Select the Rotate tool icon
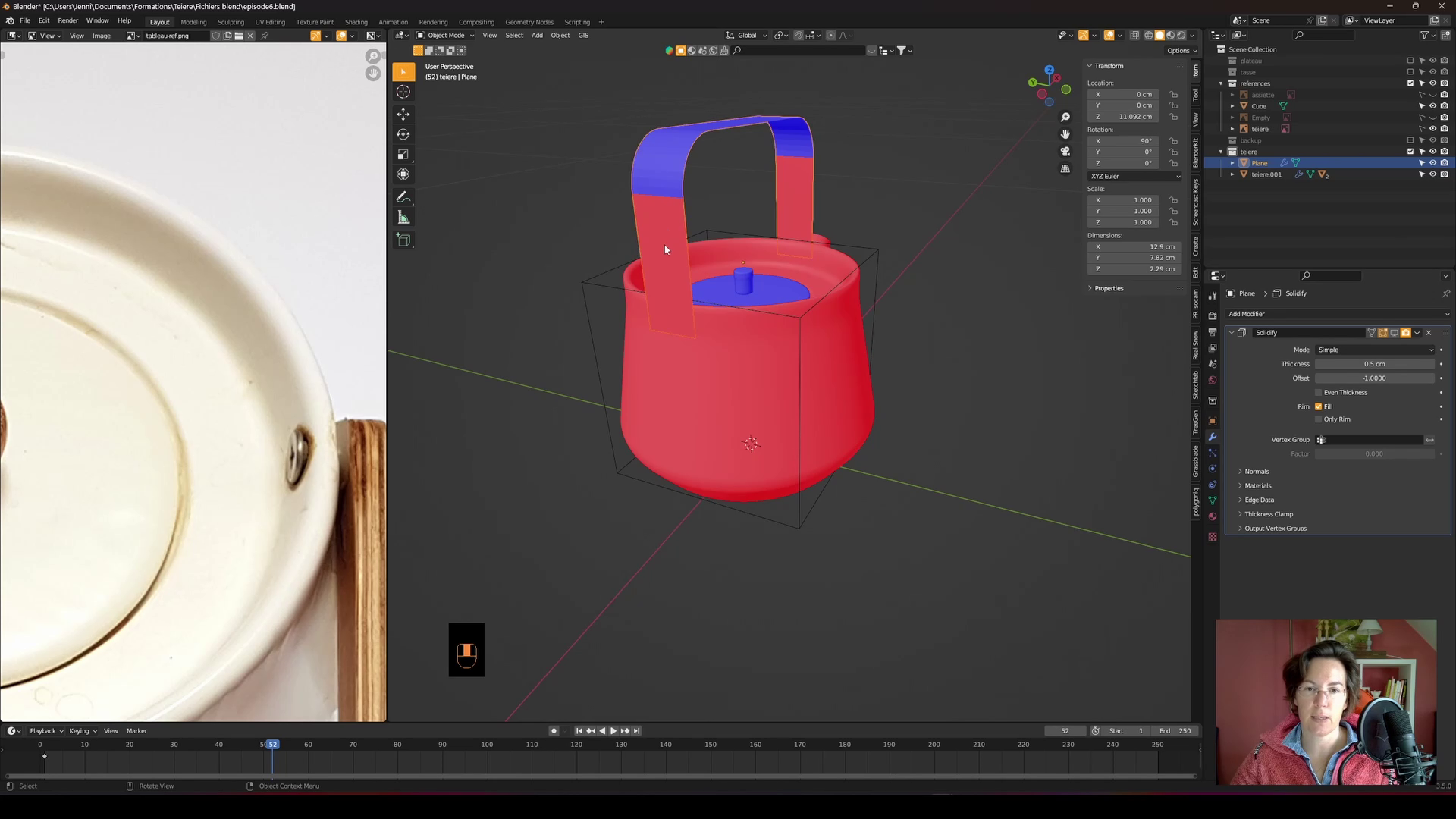Viewport: 1456px width, 819px height. [x=403, y=134]
